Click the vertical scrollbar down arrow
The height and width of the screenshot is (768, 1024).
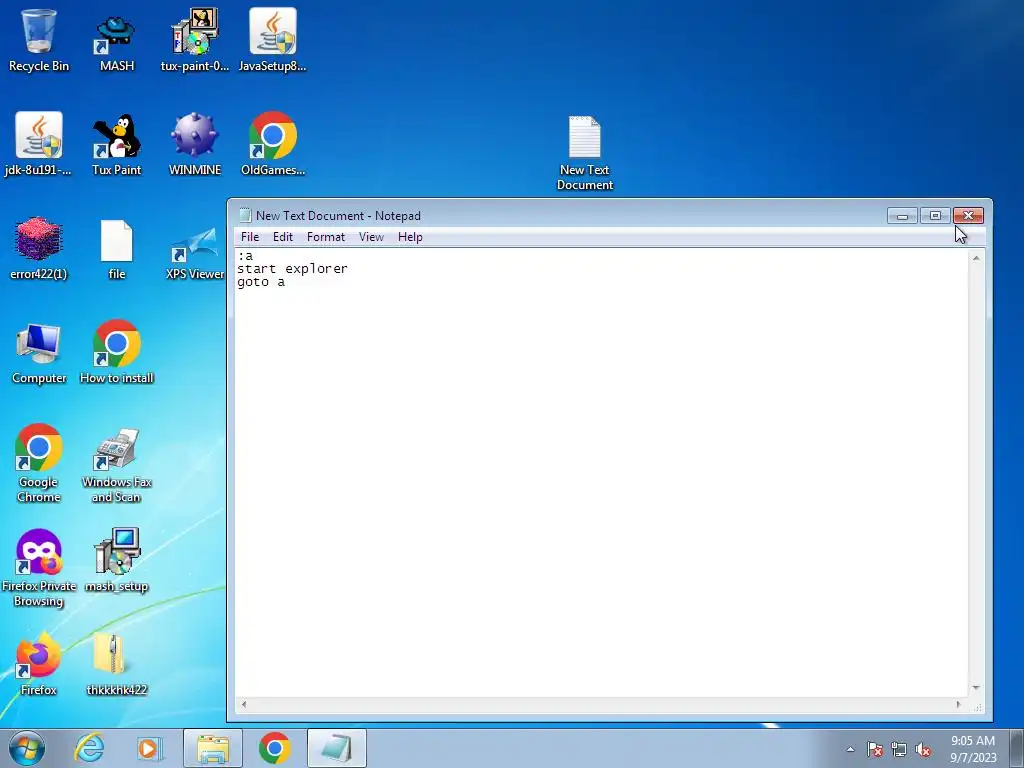tap(976, 688)
